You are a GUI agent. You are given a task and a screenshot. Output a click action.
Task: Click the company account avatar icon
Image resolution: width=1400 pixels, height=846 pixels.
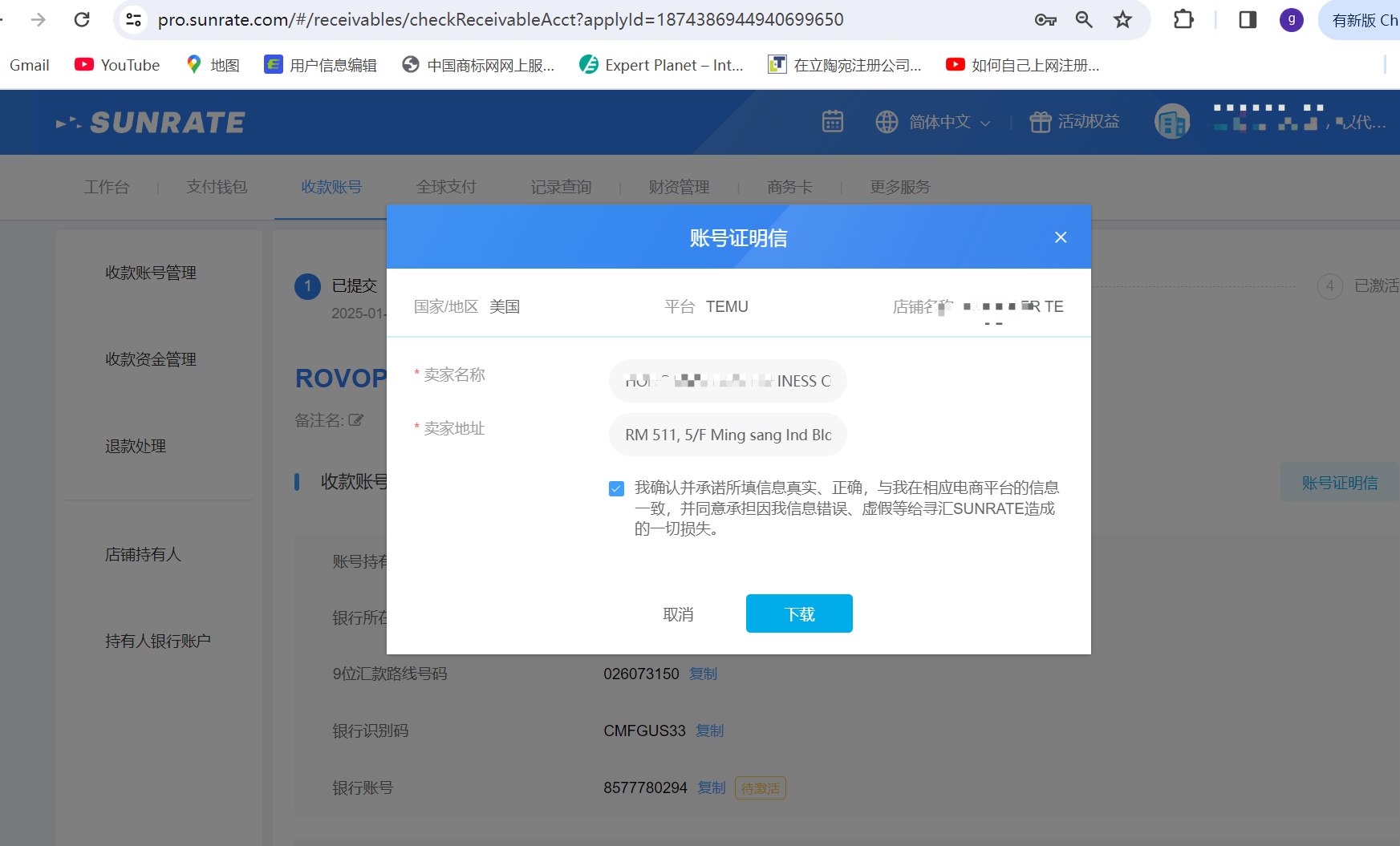(1172, 122)
